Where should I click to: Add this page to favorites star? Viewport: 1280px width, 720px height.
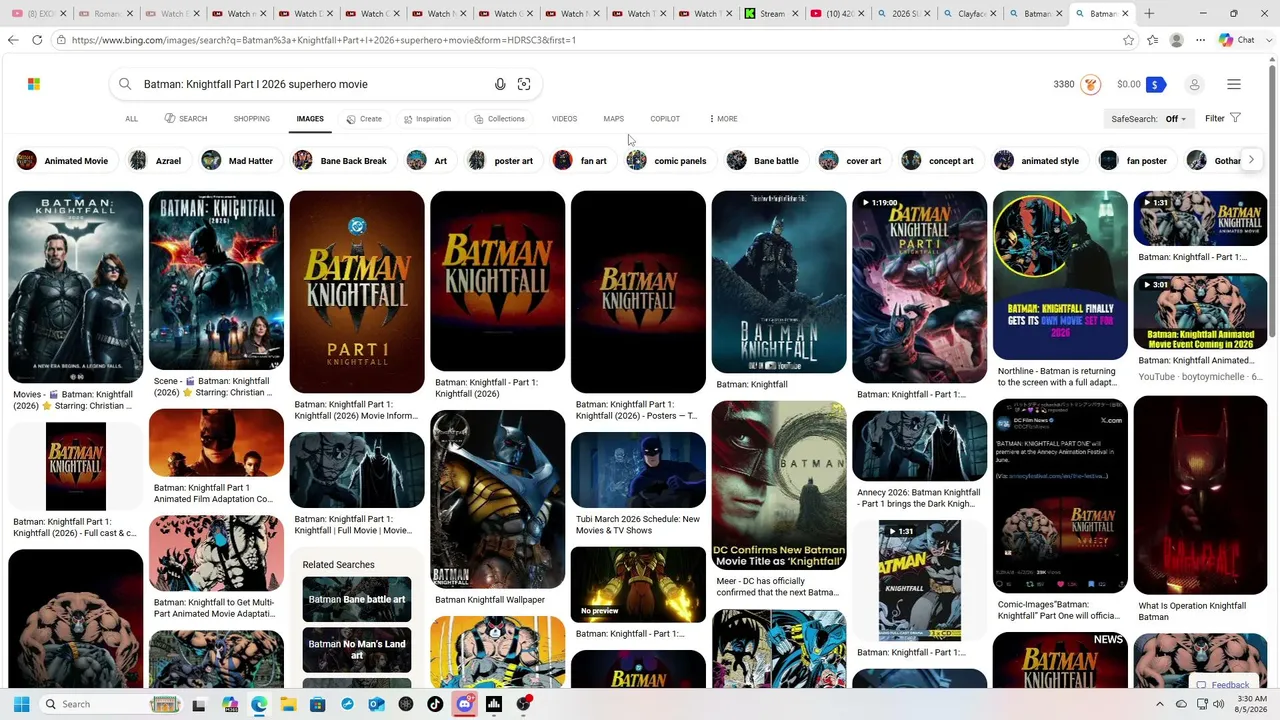1129,40
